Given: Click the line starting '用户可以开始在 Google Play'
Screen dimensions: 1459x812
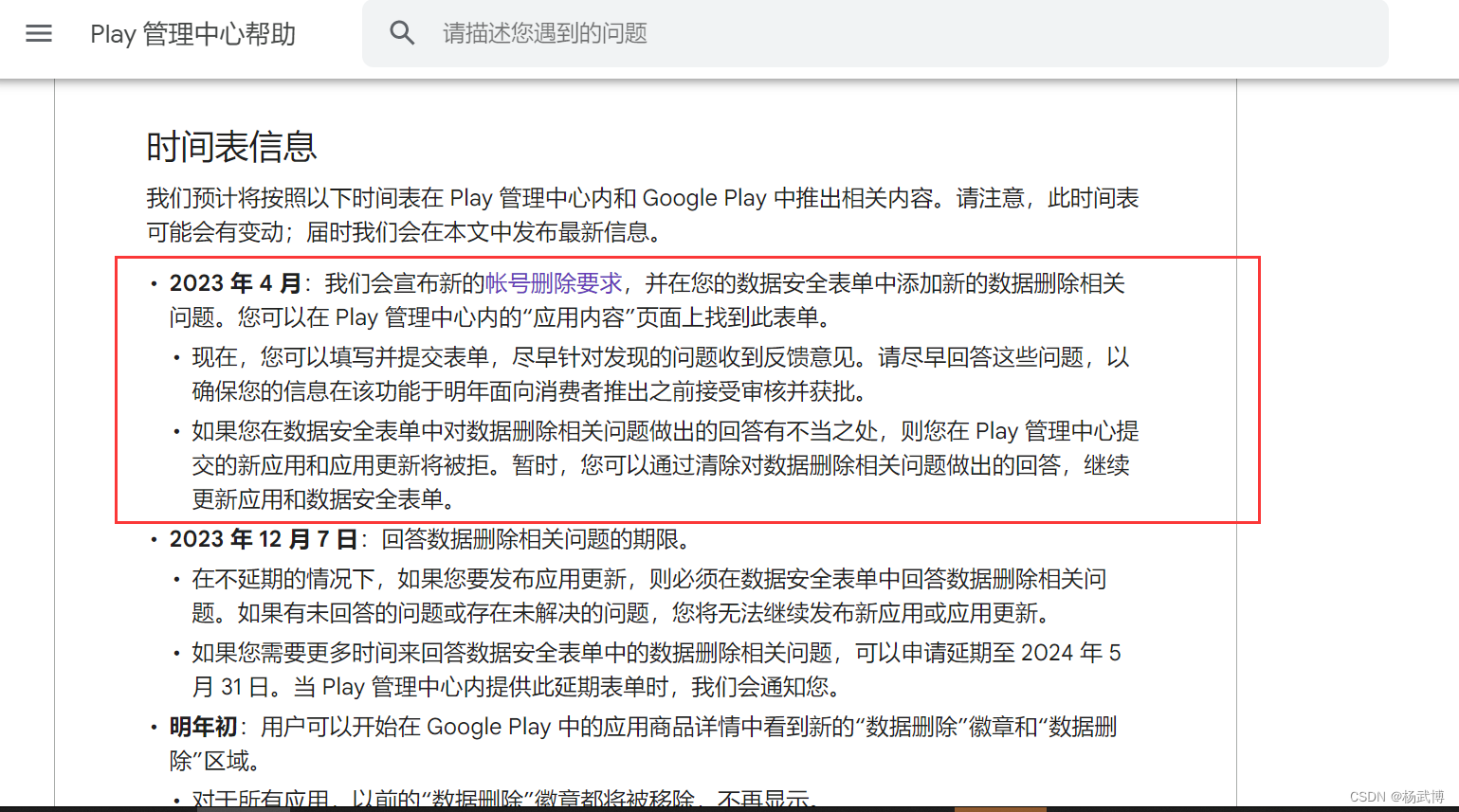Looking at the screenshot, I should point(689,727).
